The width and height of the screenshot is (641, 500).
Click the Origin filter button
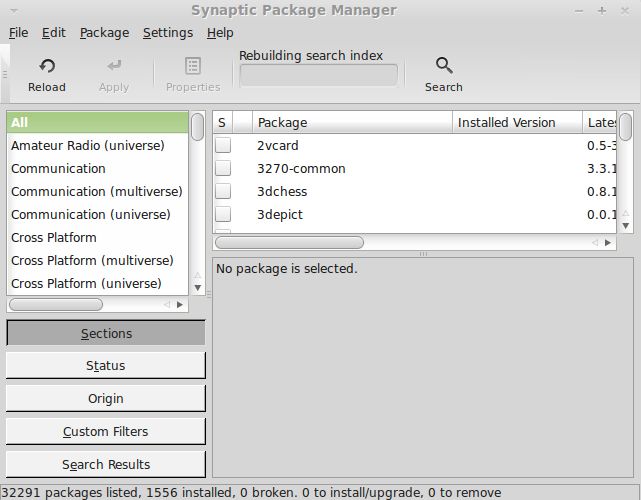[106, 398]
